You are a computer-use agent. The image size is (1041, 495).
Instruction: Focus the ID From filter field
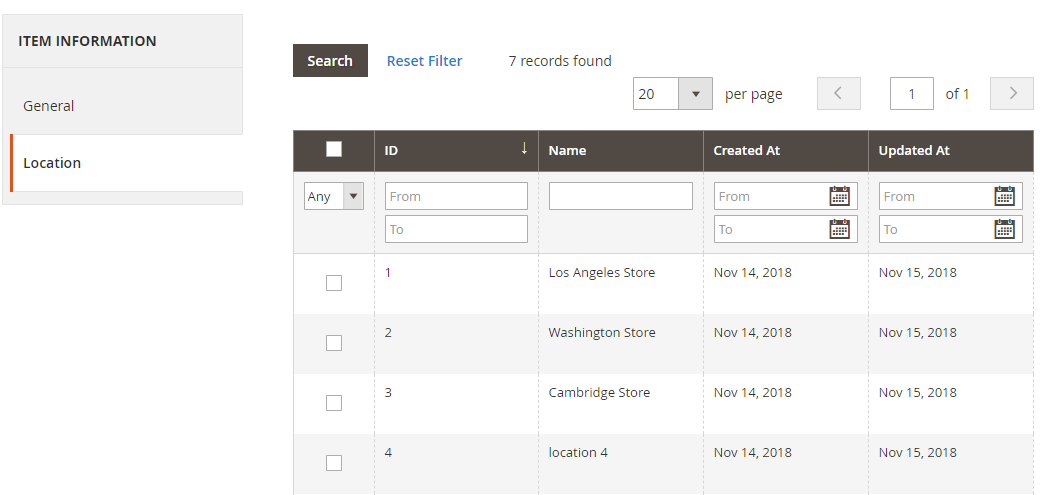pos(456,196)
